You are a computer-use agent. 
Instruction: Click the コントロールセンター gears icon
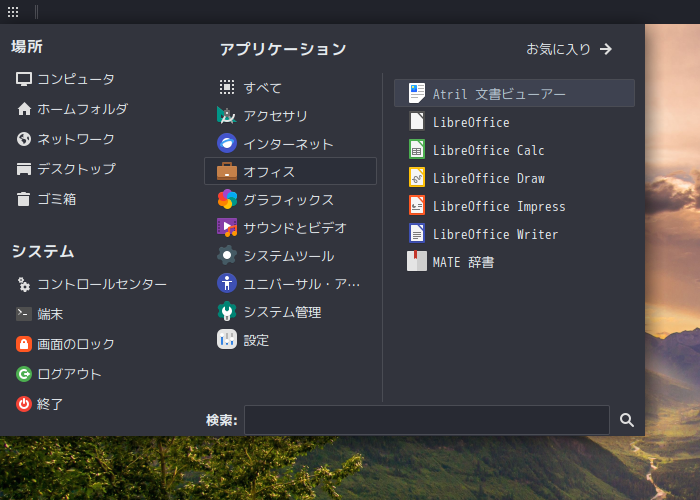coord(24,284)
